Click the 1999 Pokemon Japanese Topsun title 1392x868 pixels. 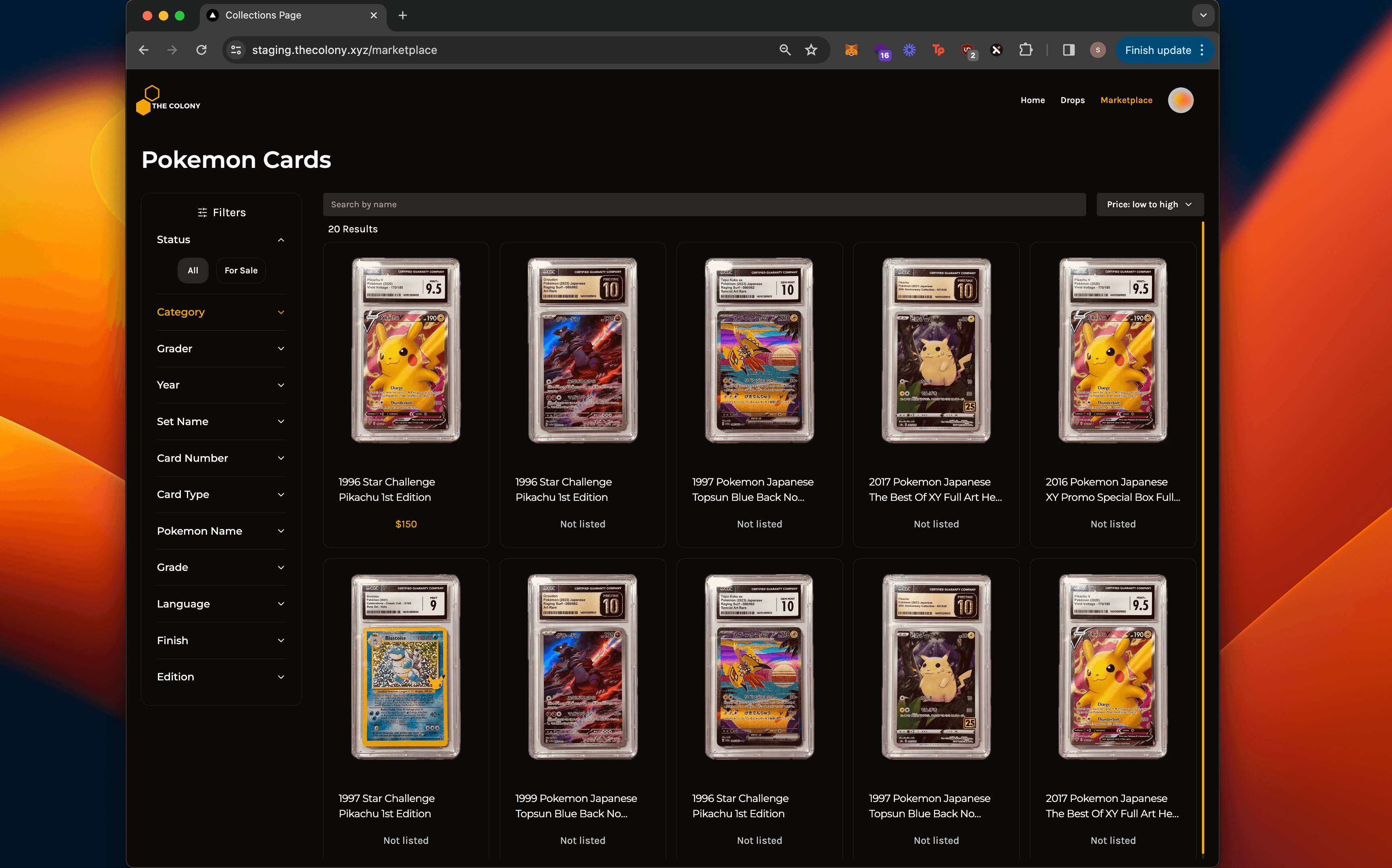click(576, 806)
